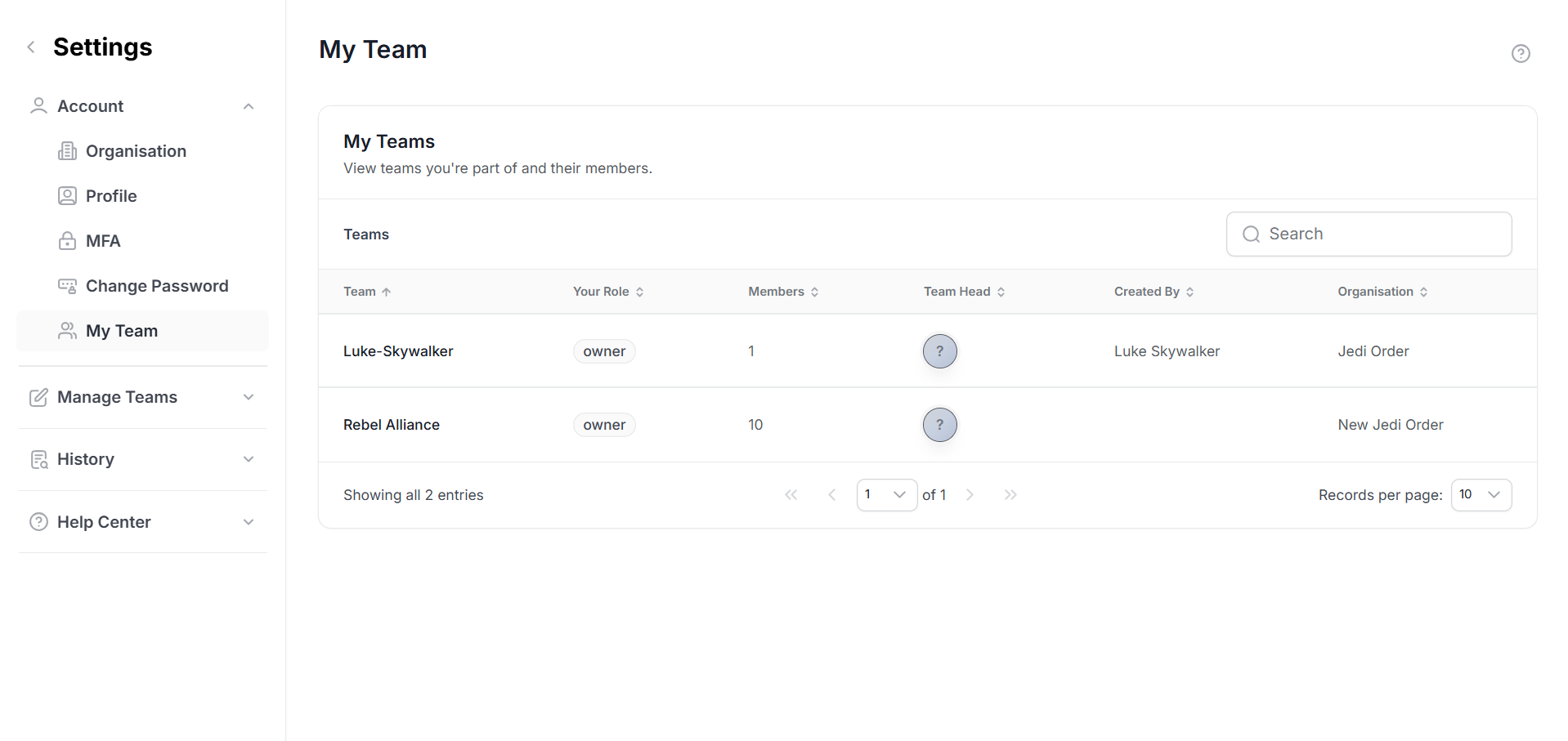Click the previous page arrow
The width and height of the screenshot is (1568, 741).
832,495
